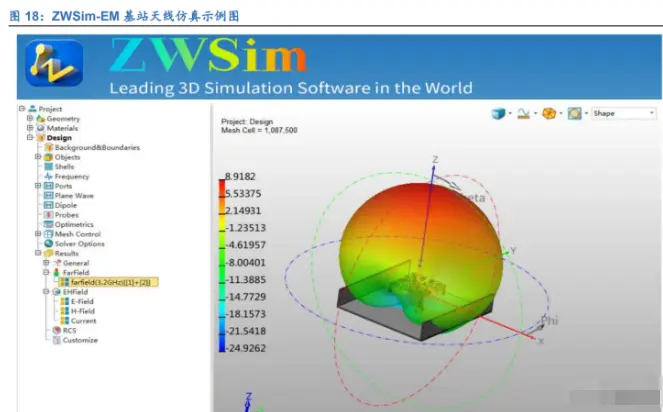
Task: Collapse the Results tree node
Action: [x=38, y=253]
